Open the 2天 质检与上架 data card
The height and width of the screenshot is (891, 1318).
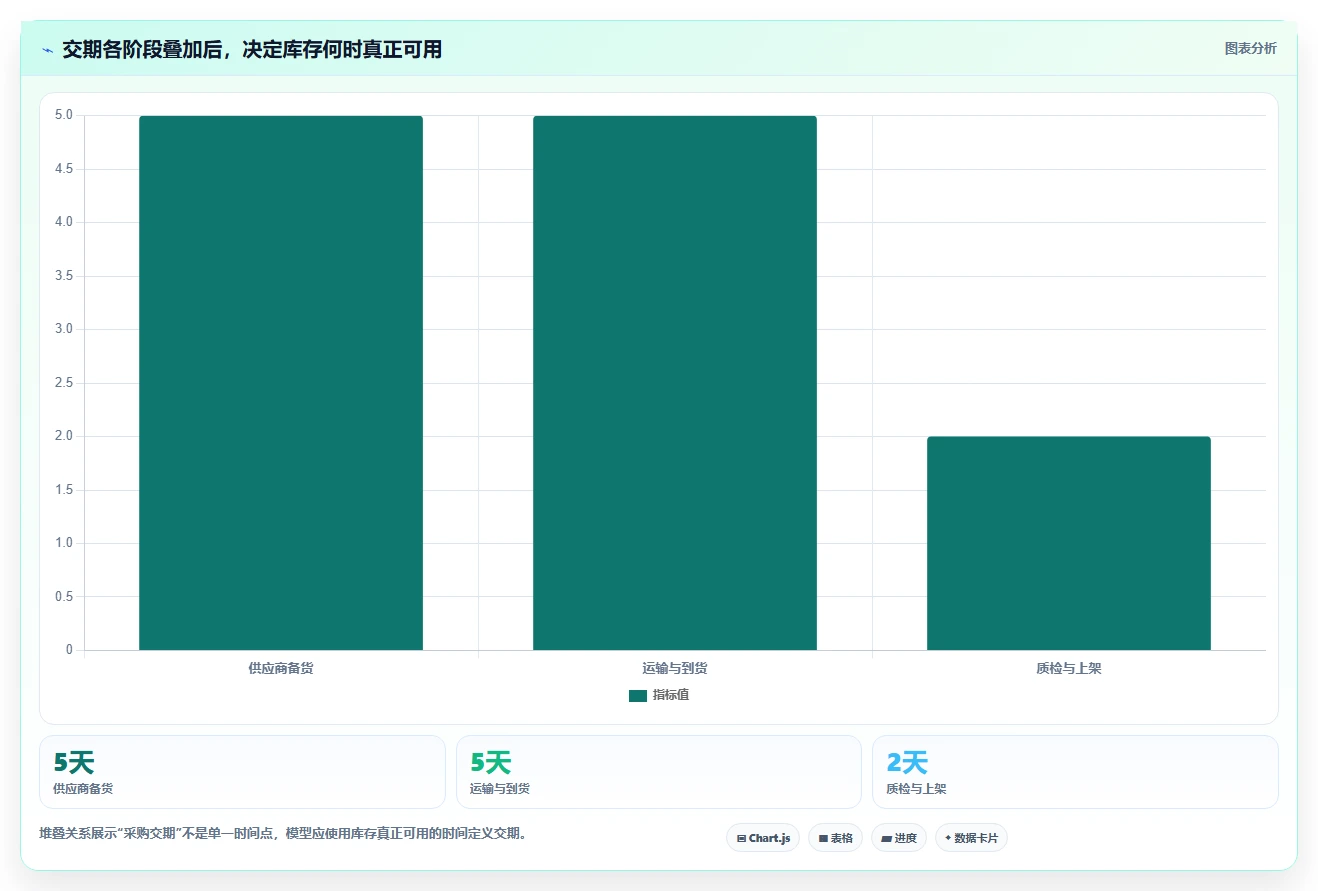[x=1075, y=772]
